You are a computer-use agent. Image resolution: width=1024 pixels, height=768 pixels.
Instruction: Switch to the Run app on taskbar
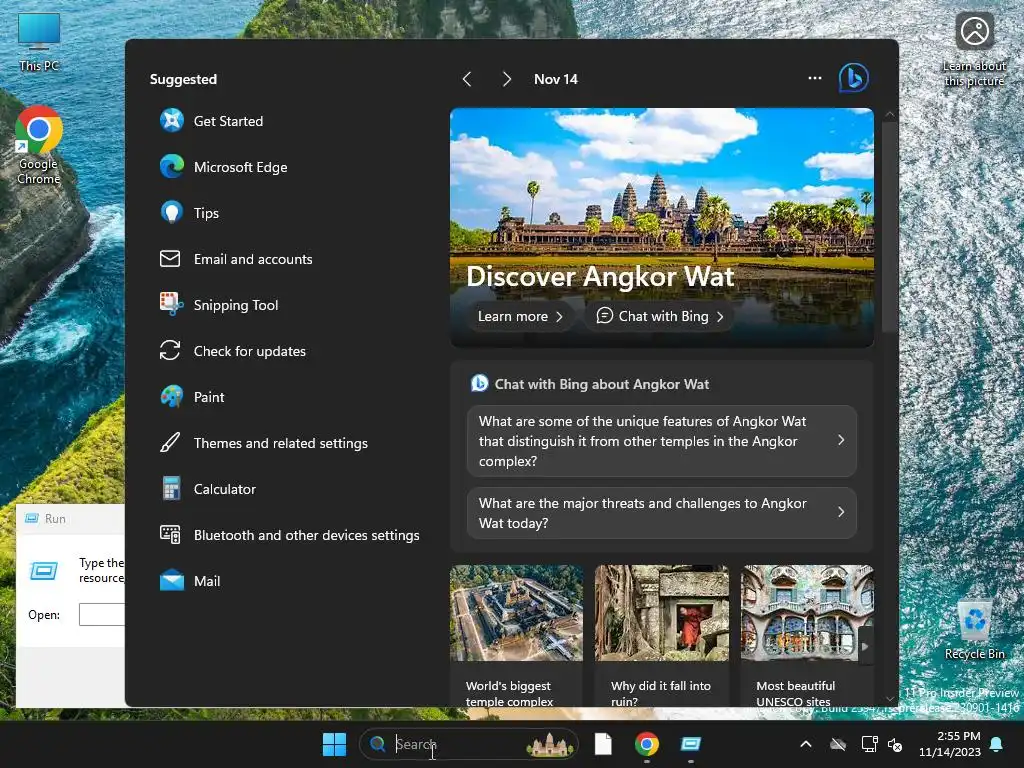pyautogui.click(x=690, y=744)
